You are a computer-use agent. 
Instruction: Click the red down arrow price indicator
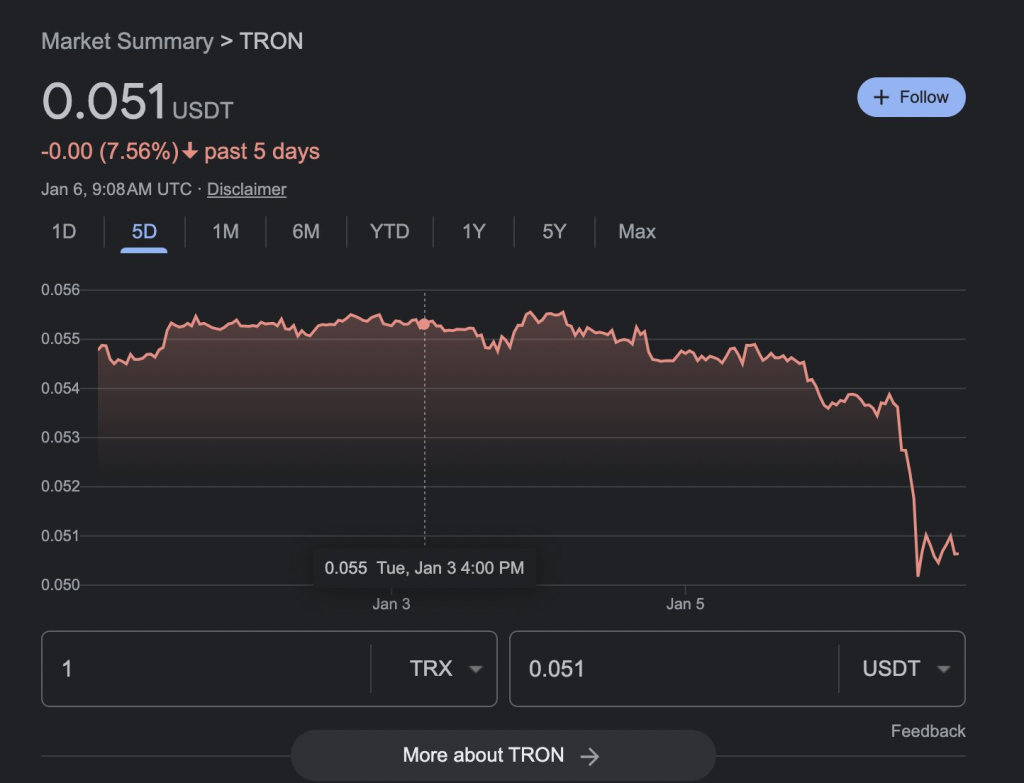tap(190, 152)
